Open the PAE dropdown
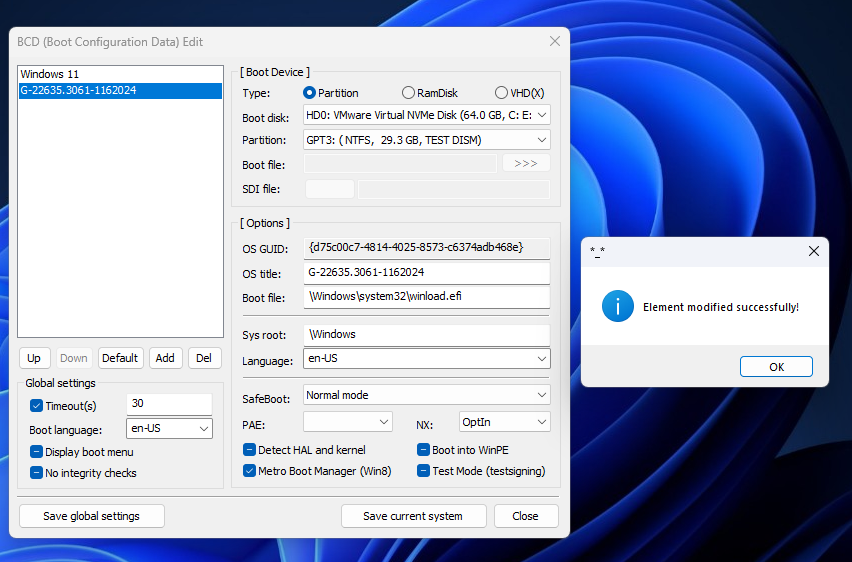The image size is (852, 562). click(x=348, y=422)
